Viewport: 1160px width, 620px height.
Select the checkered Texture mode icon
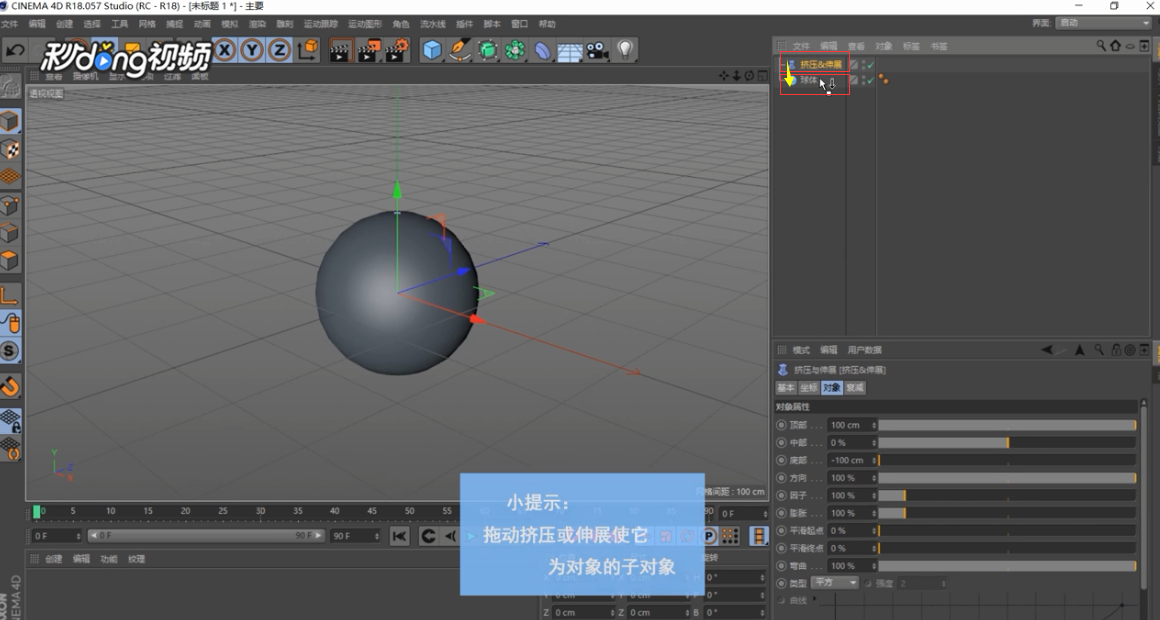coord(10,149)
